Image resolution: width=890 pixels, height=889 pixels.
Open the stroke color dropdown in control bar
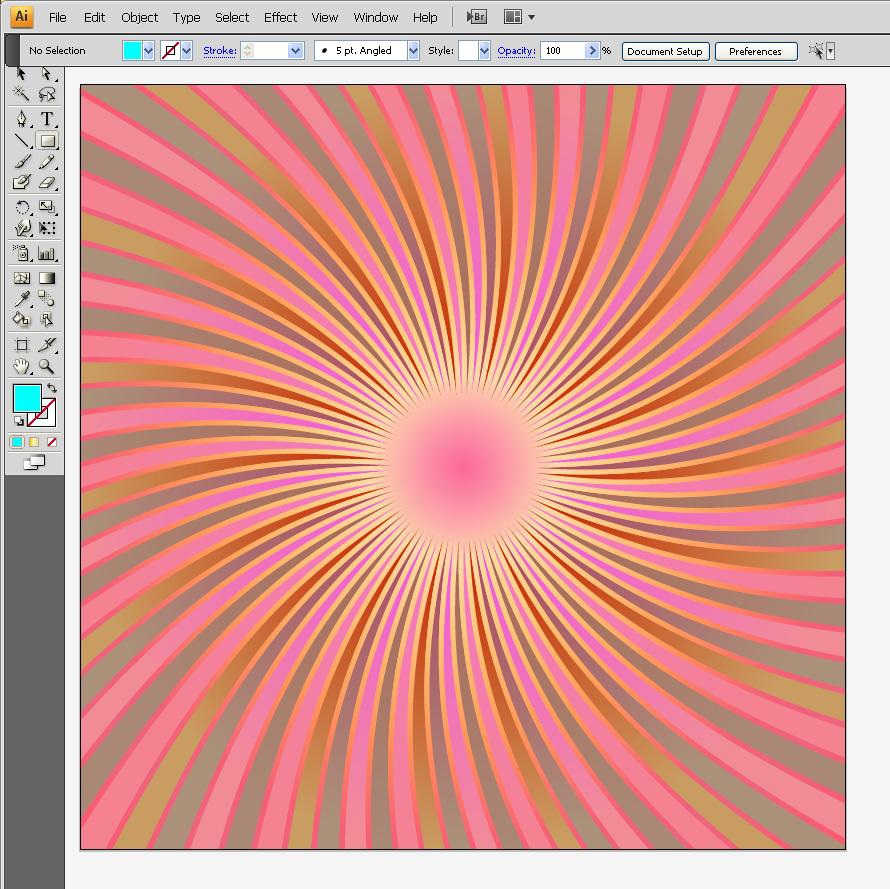pyautogui.click(x=186, y=51)
